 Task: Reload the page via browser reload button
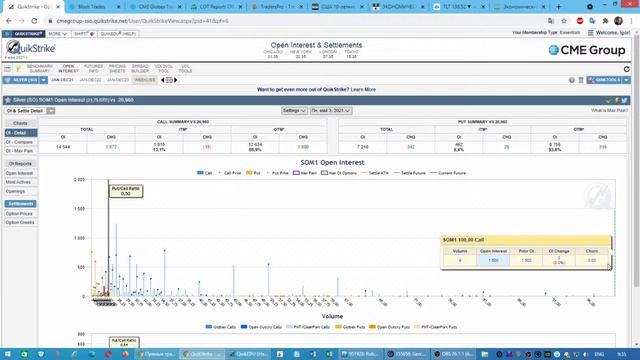34,21
